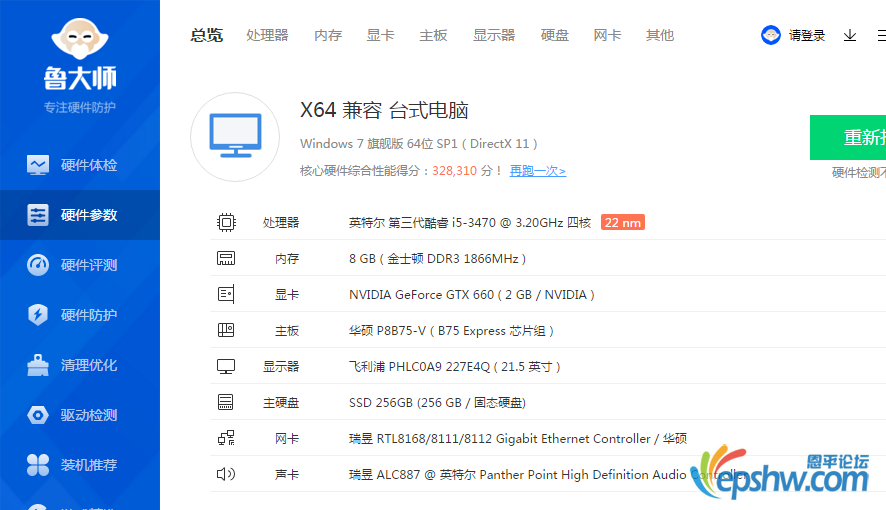Click the download arrow icon

(x=850, y=36)
